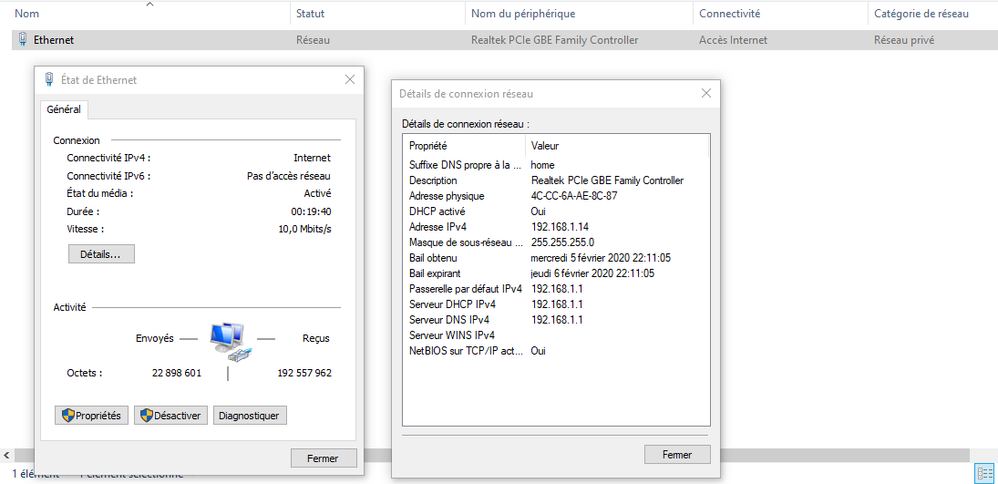Open Propriétés with the shield icon
This screenshot has height=484, width=998.
point(90,415)
